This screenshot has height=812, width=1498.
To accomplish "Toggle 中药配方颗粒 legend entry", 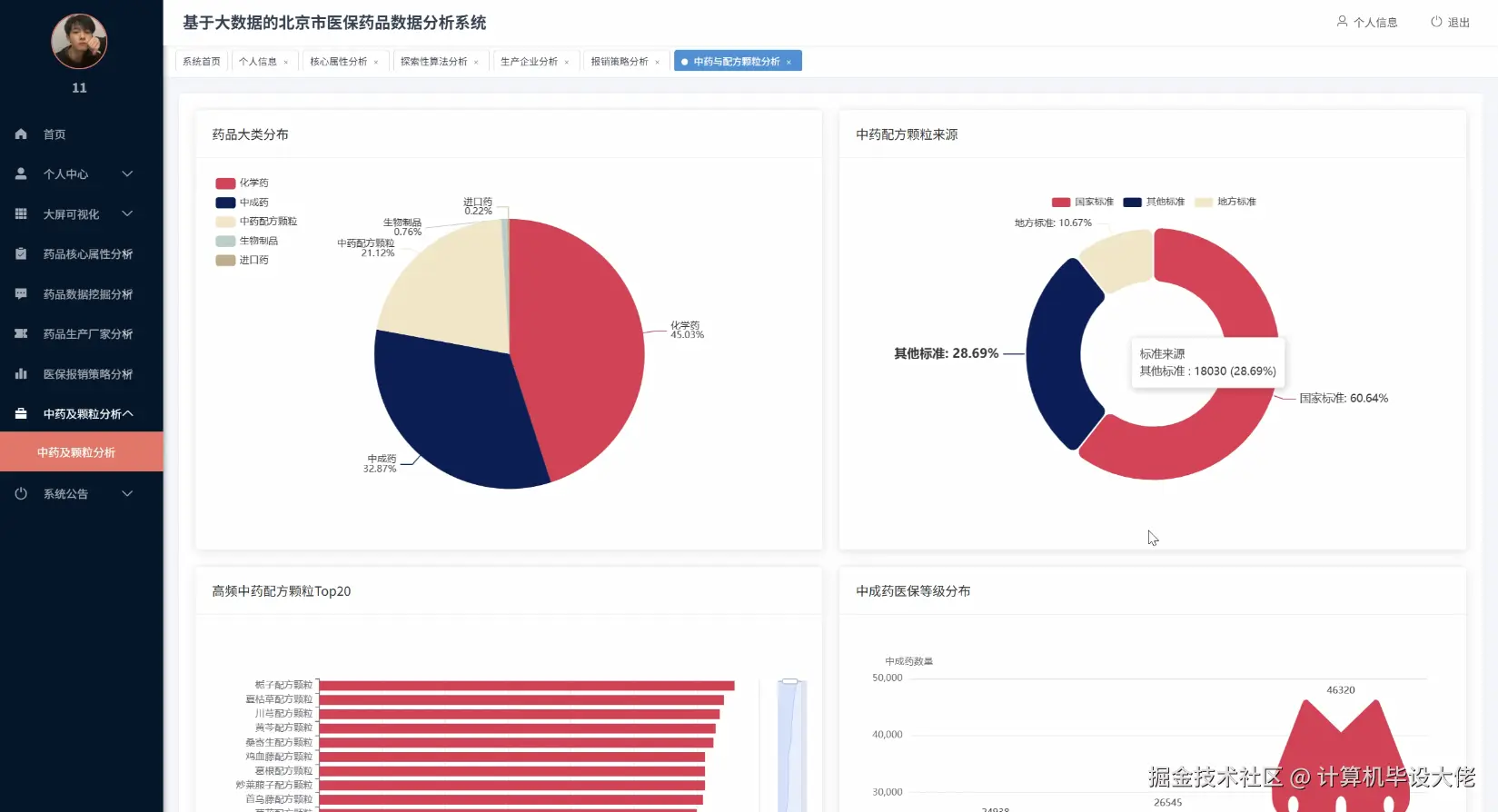I will click(x=256, y=222).
